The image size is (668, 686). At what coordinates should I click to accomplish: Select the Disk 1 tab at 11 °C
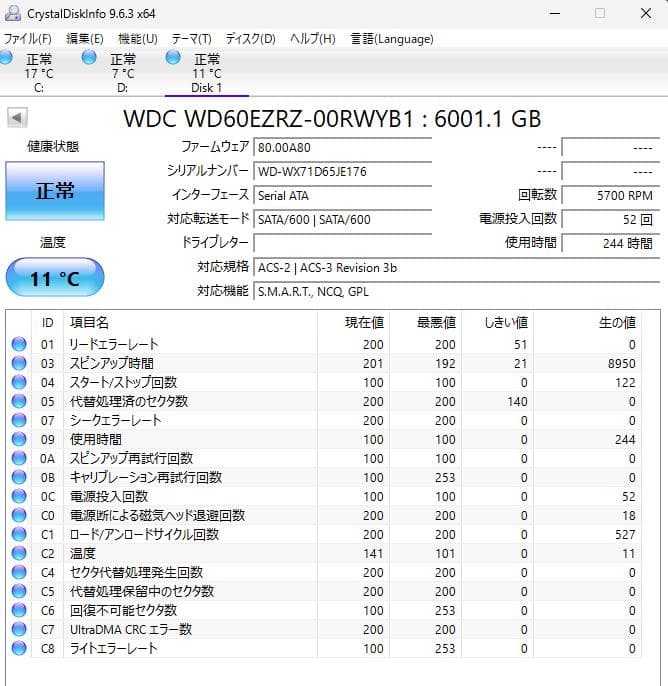[206, 73]
